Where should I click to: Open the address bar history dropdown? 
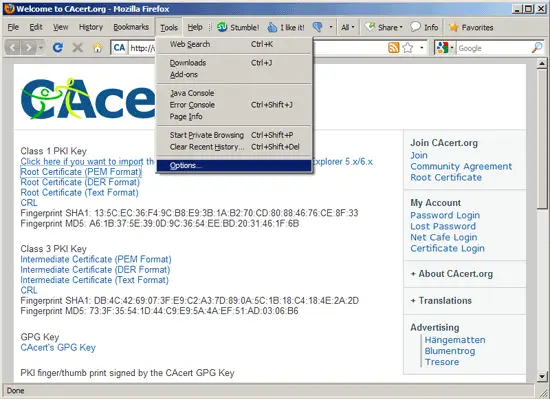[422, 48]
